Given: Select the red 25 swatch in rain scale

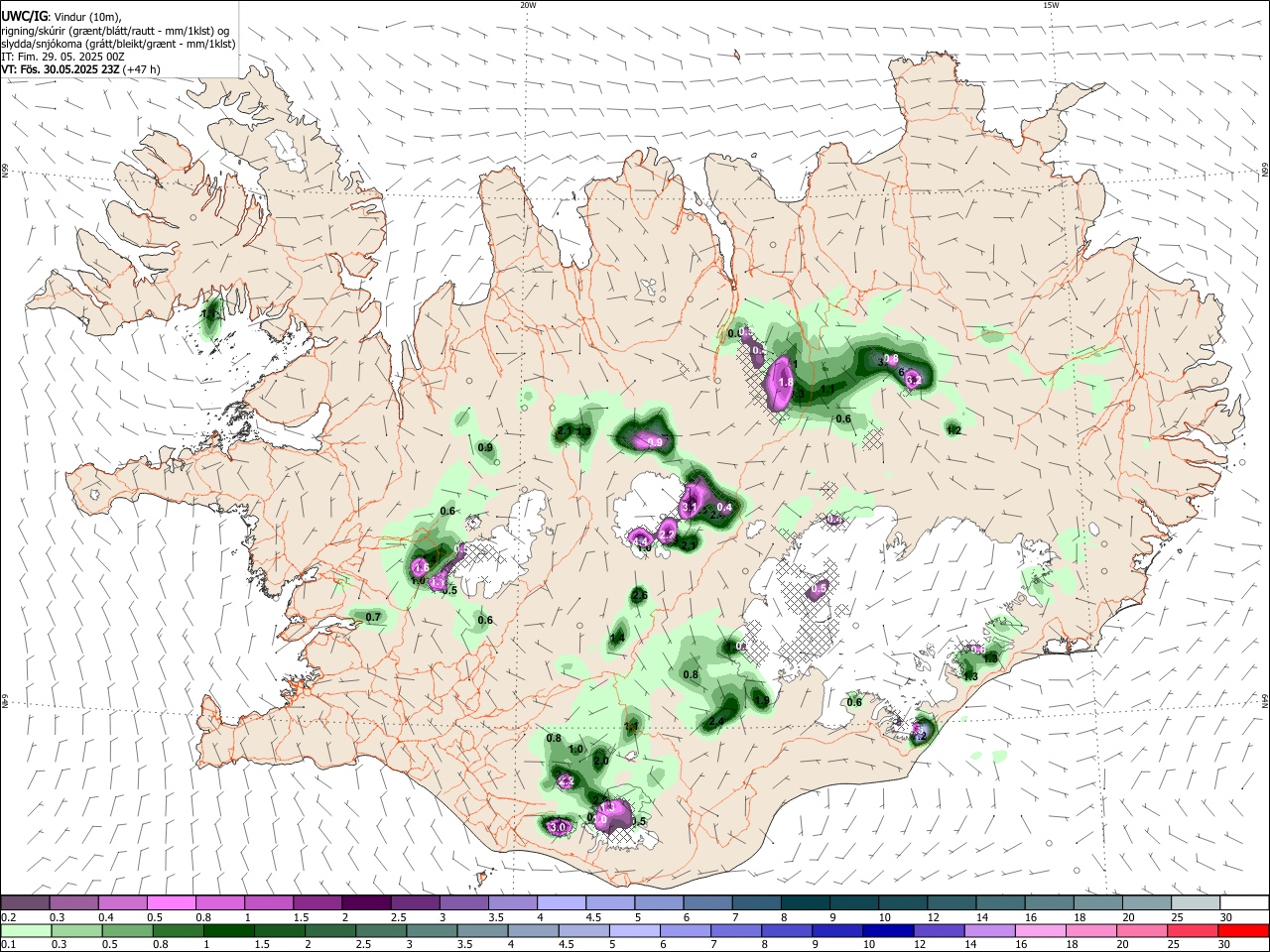Looking at the screenshot, I should (1193, 930).
